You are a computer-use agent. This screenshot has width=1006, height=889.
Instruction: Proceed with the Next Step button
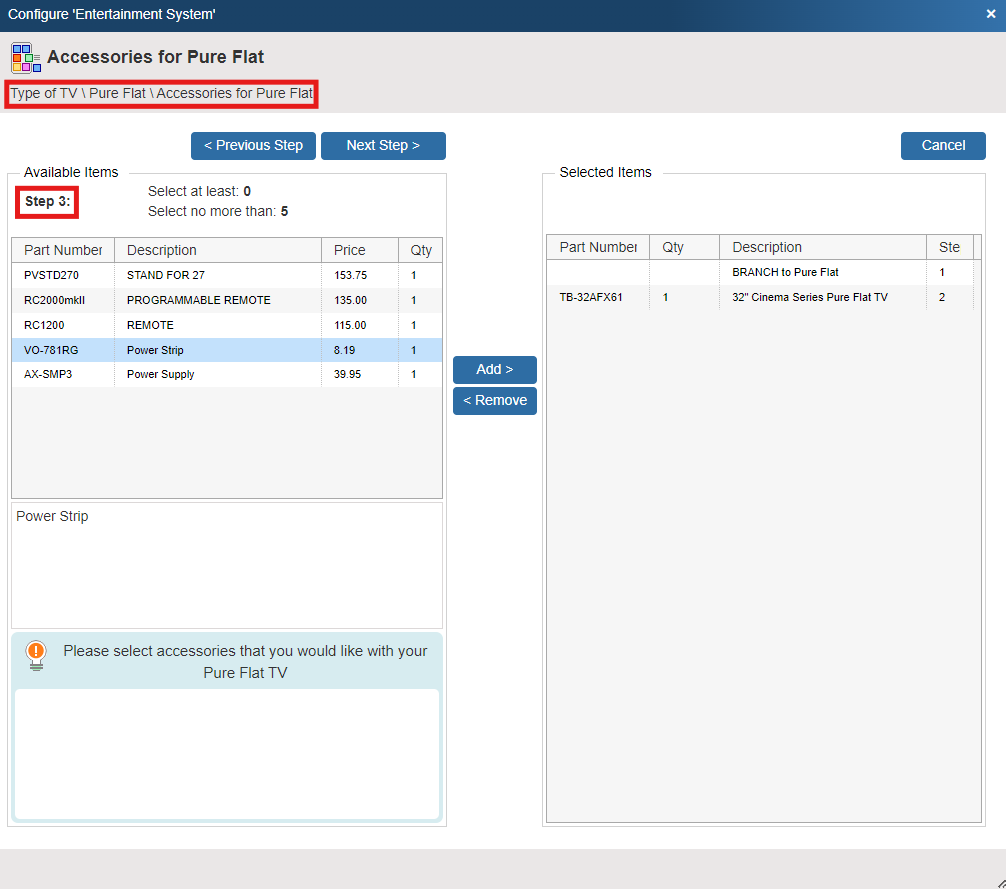pyautogui.click(x=383, y=145)
